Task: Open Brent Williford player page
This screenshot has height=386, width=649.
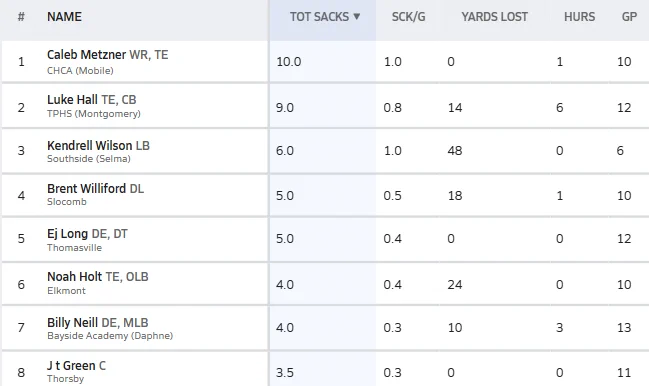Action: [86, 189]
